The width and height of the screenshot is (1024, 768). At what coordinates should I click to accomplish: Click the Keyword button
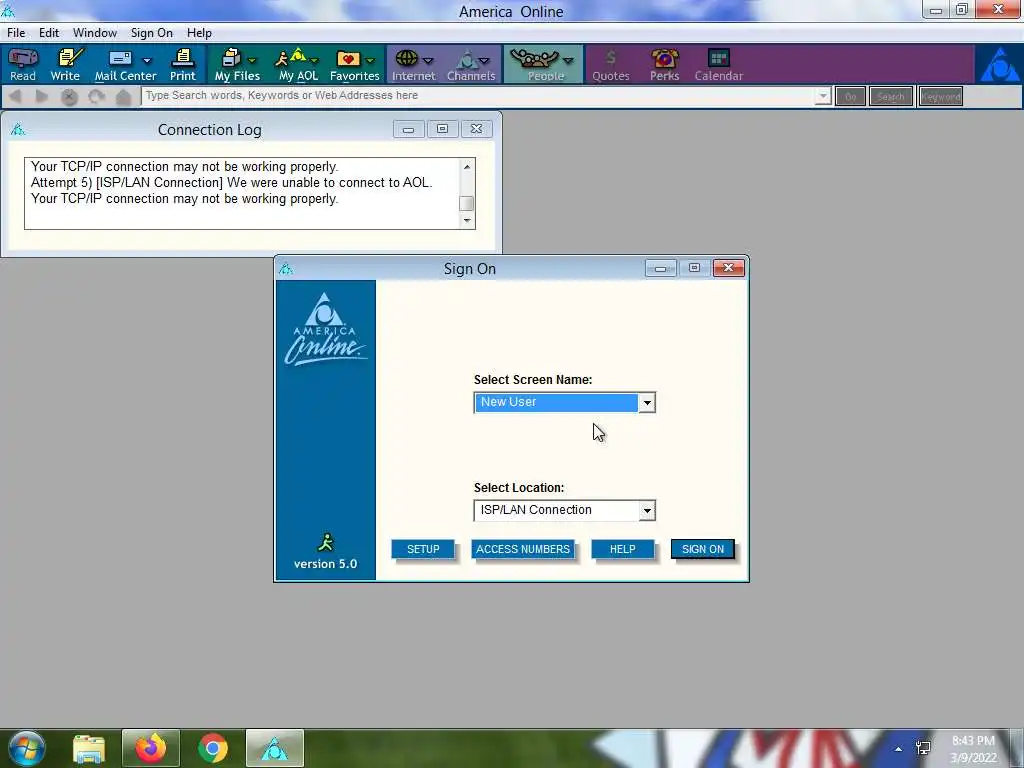pos(940,97)
